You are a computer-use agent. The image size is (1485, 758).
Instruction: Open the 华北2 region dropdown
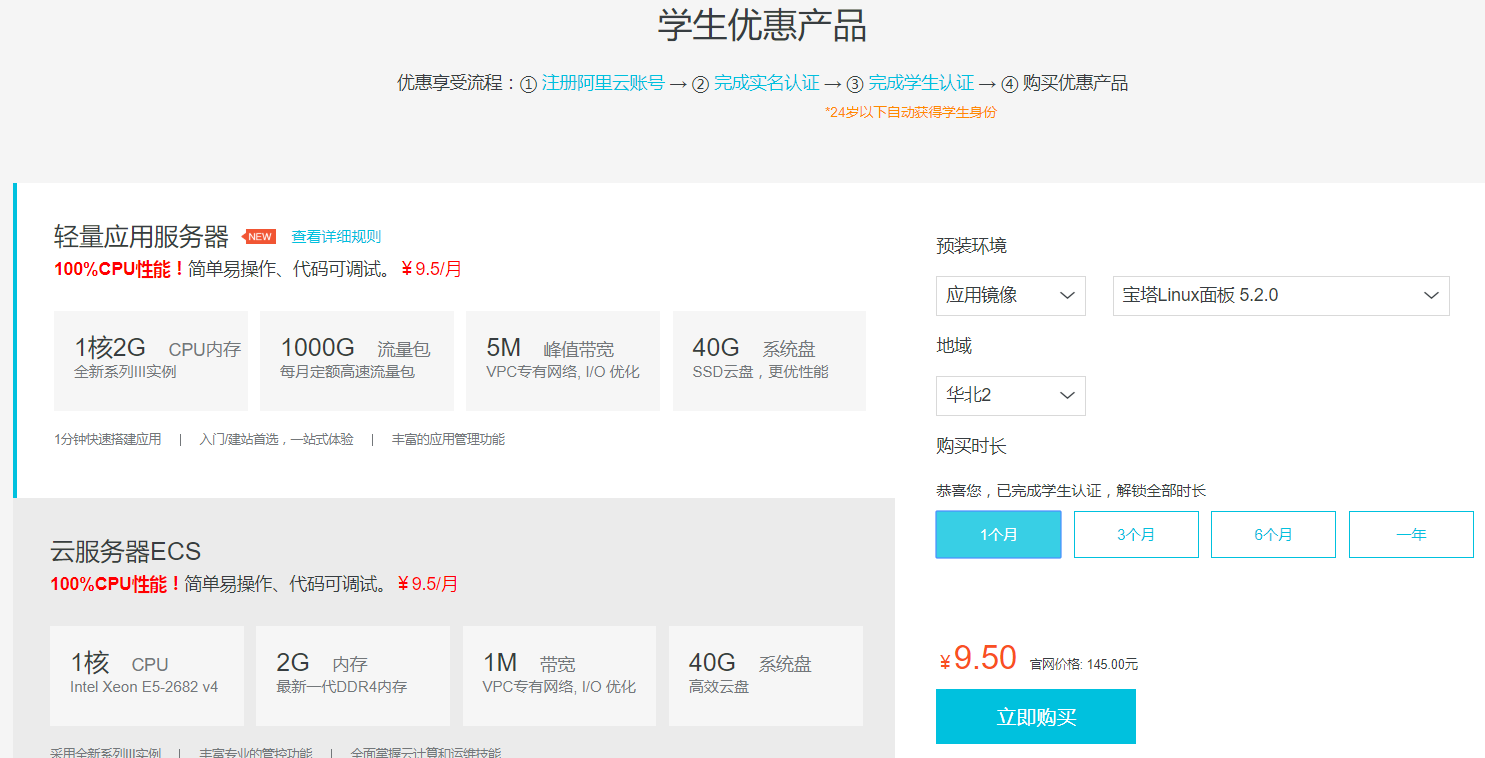pyautogui.click(x=1010, y=396)
